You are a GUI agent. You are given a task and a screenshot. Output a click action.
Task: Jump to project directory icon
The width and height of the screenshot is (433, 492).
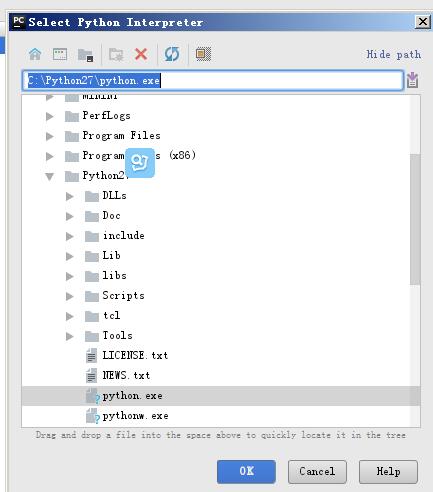coord(85,55)
